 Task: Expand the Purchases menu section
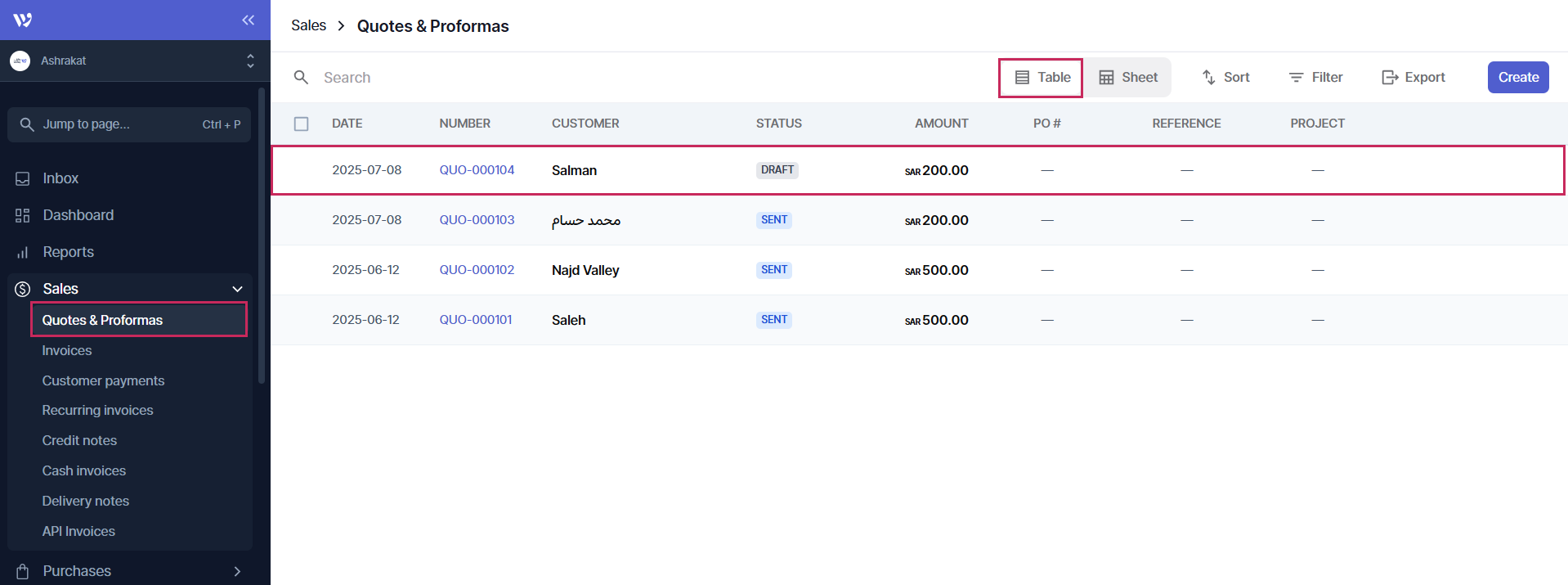click(x=237, y=571)
